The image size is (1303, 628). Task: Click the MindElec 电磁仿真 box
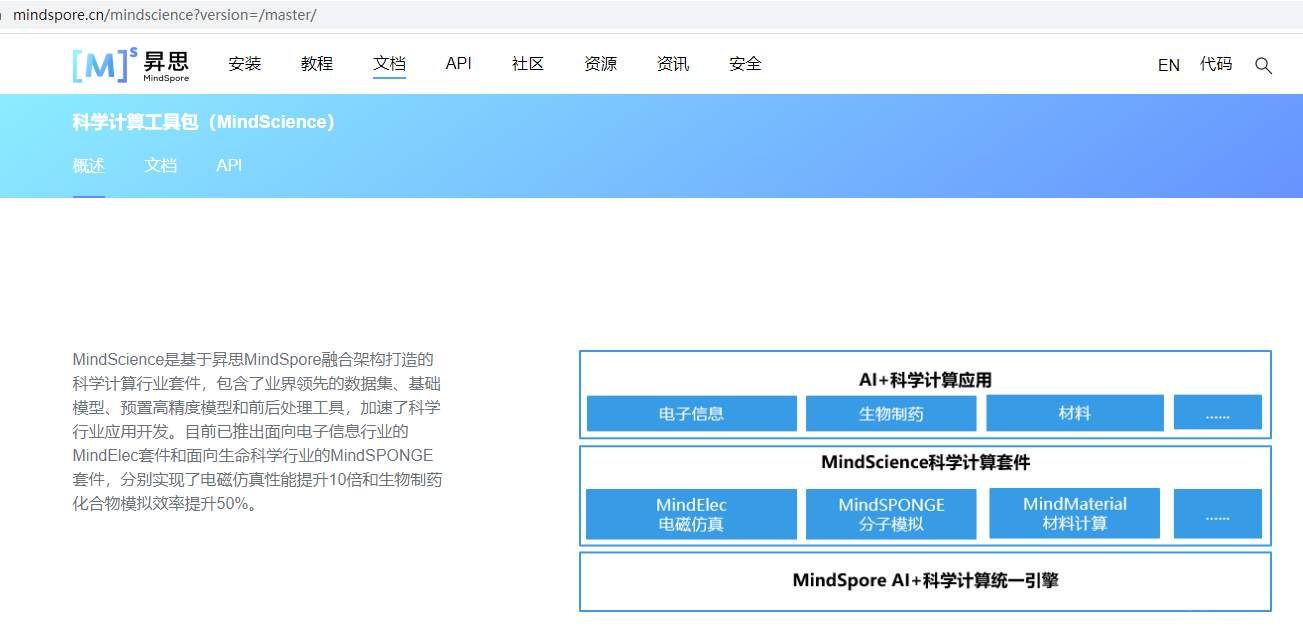[x=692, y=514]
